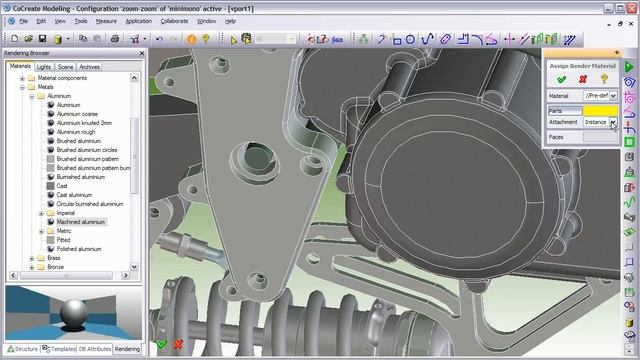Click the green tree structure toolbar icon
The height and width of the screenshot is (360, 640).
[x=363, y=39]
